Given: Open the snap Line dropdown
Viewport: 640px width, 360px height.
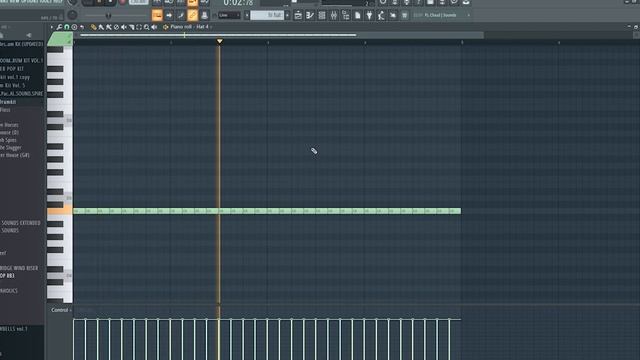Looking at the screenshot, I should point(229,15).
